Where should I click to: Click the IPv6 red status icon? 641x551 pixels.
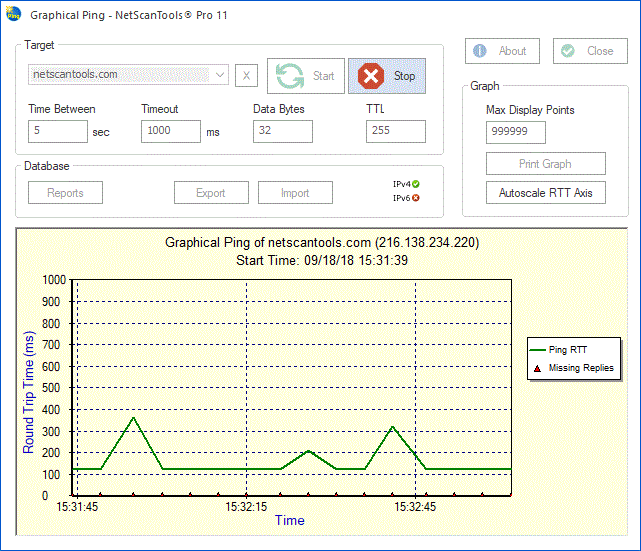click(415, 198)
